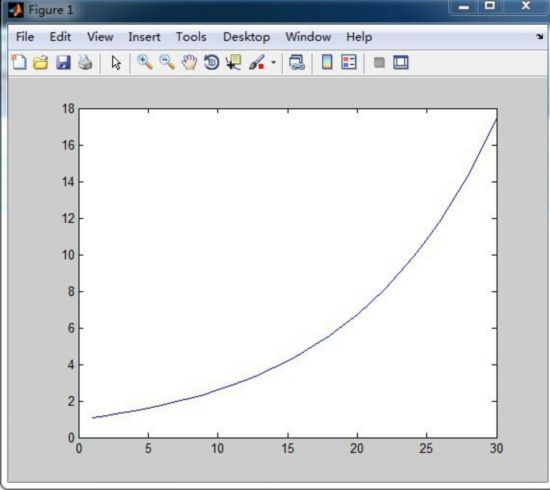Insert a colorbar via toolbar icon
550x490 pixels.
point(327,62)
